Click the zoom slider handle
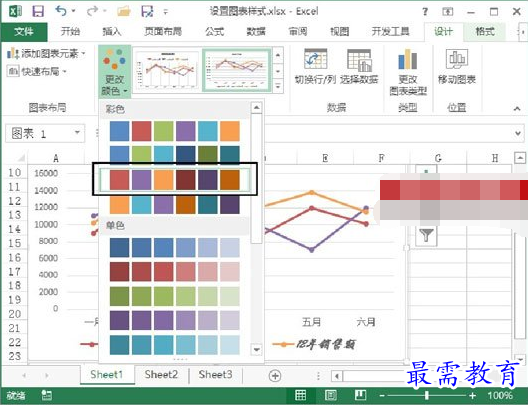528x405 pixels. 427,396
